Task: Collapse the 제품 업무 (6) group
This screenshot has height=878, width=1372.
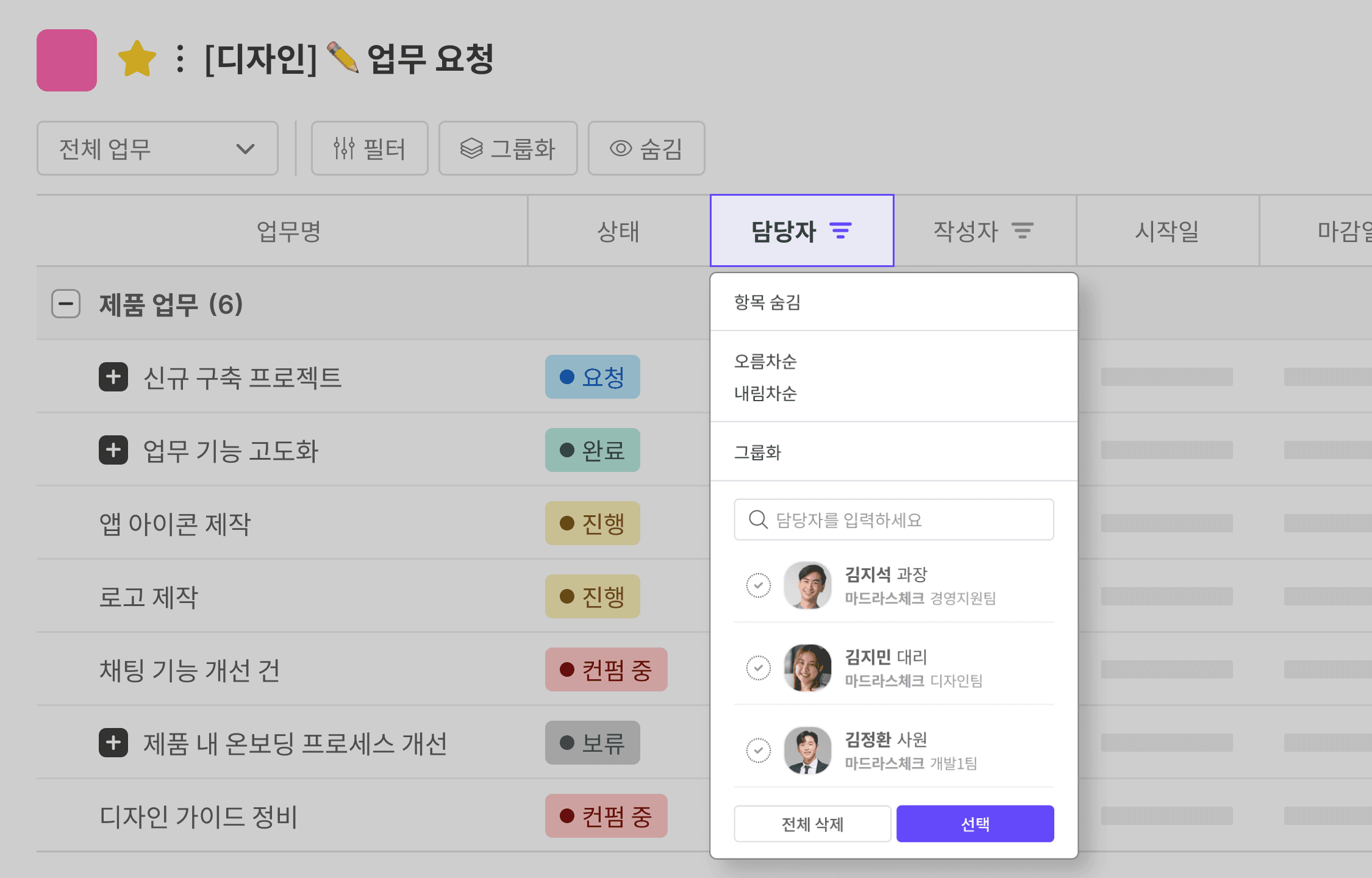Action: pyautogui.click(x=66, y=304)
